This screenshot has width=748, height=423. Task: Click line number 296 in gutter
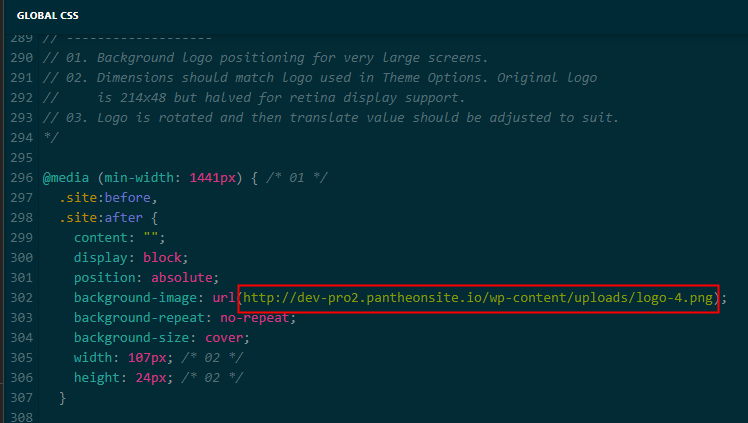(21, 178)
